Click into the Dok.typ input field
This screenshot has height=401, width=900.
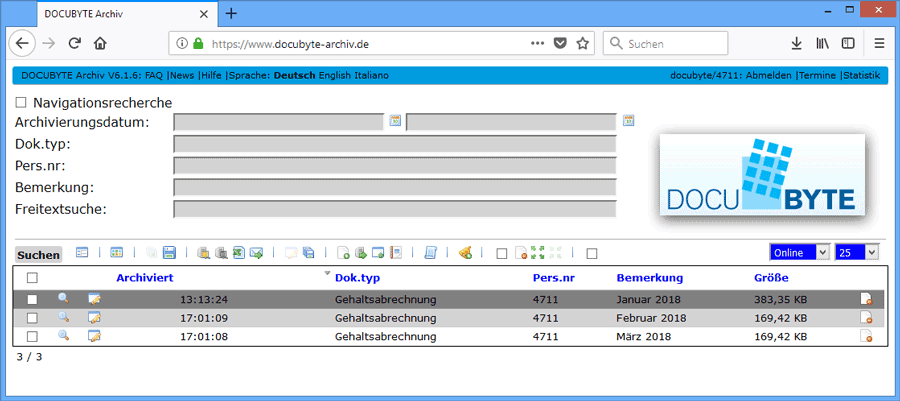395,144
